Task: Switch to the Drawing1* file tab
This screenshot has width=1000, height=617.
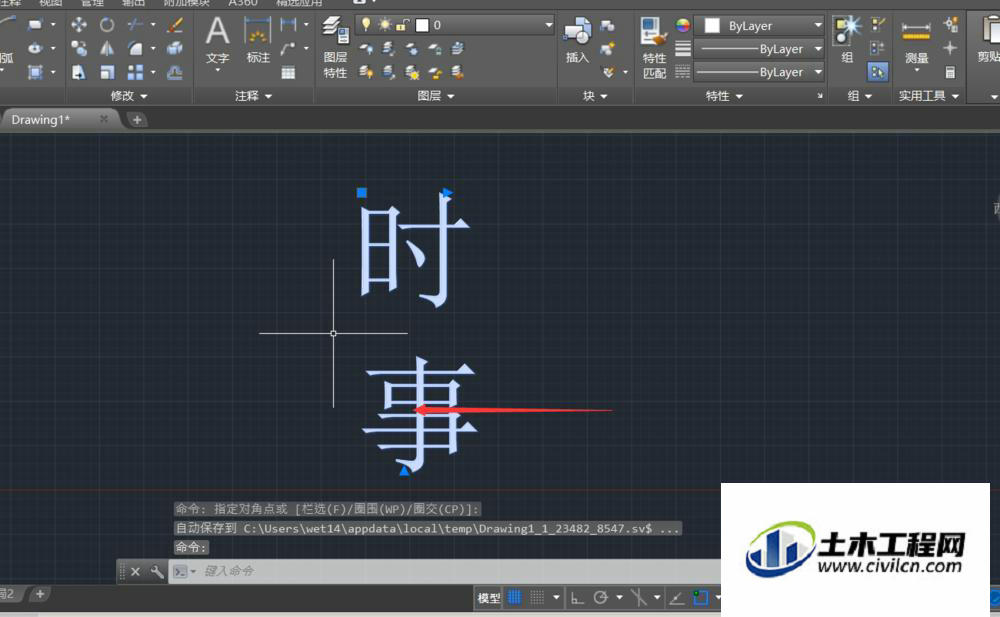Action: point(40,119)
